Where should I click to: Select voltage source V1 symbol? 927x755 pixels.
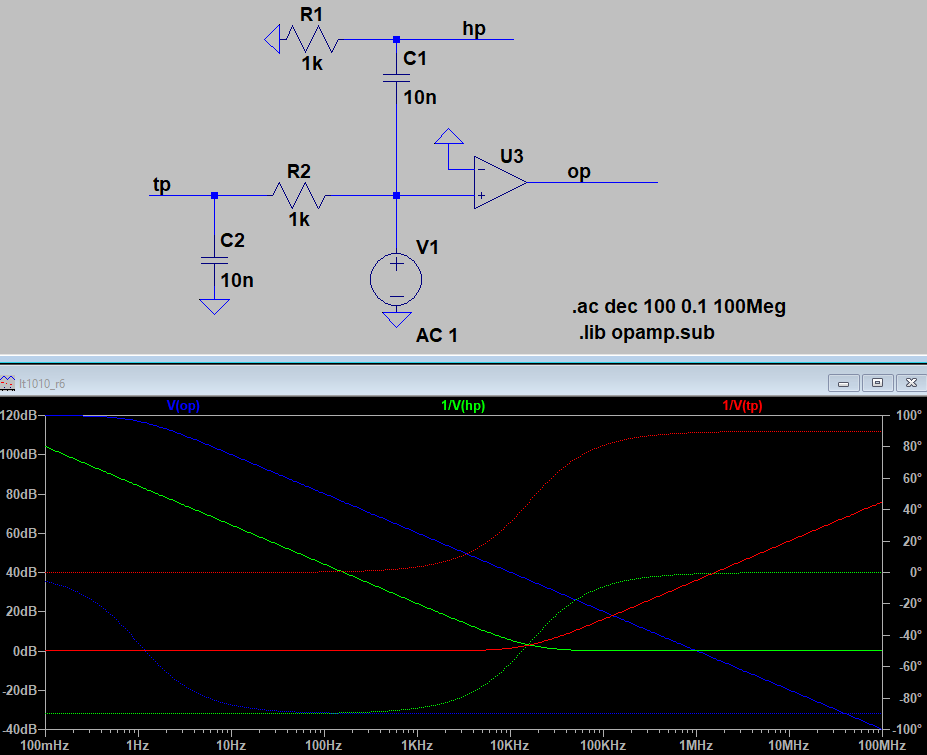pos(396,280)
